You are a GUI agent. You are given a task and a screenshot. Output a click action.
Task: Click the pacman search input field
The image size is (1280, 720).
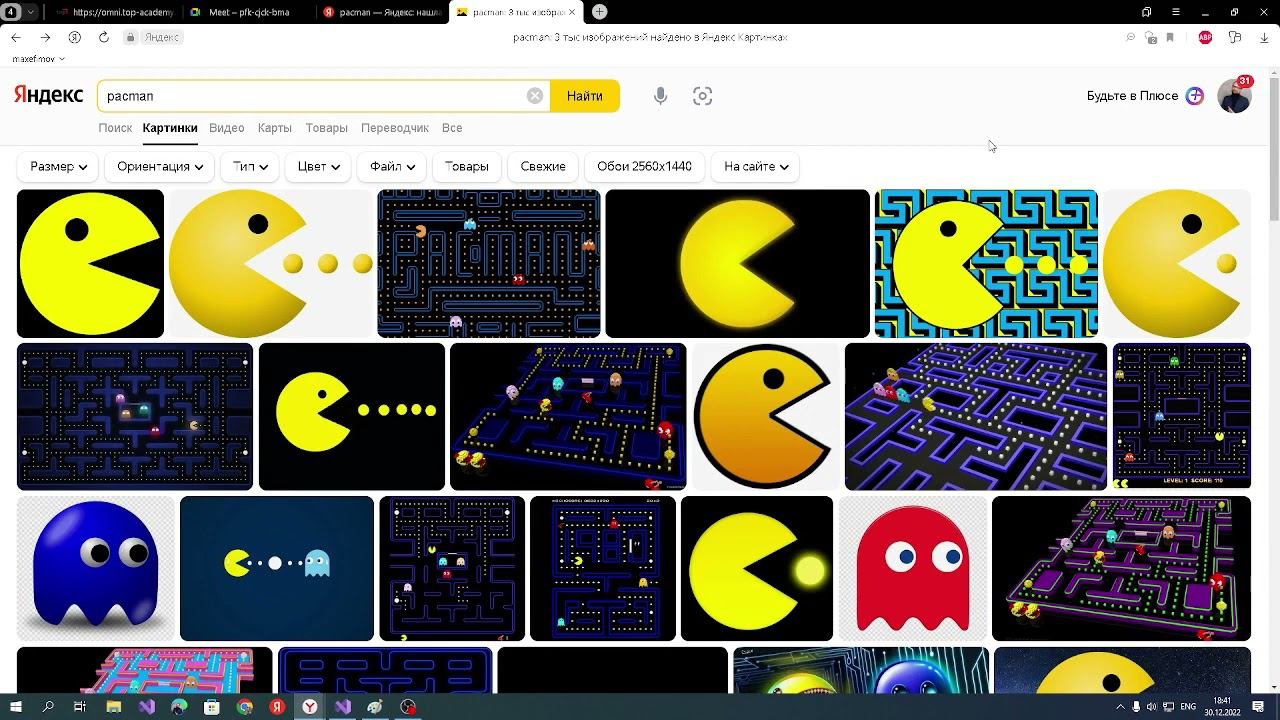pyautogui.click(x=313, y=96)
